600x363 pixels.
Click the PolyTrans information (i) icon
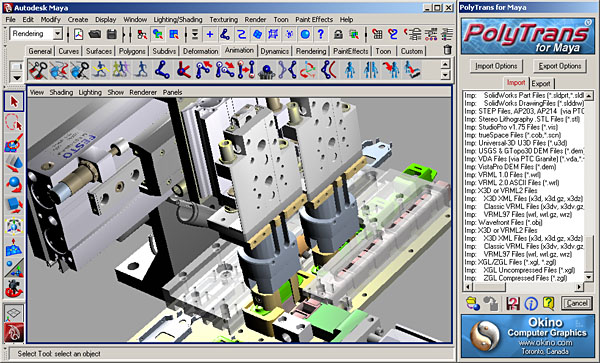point(531,303)
